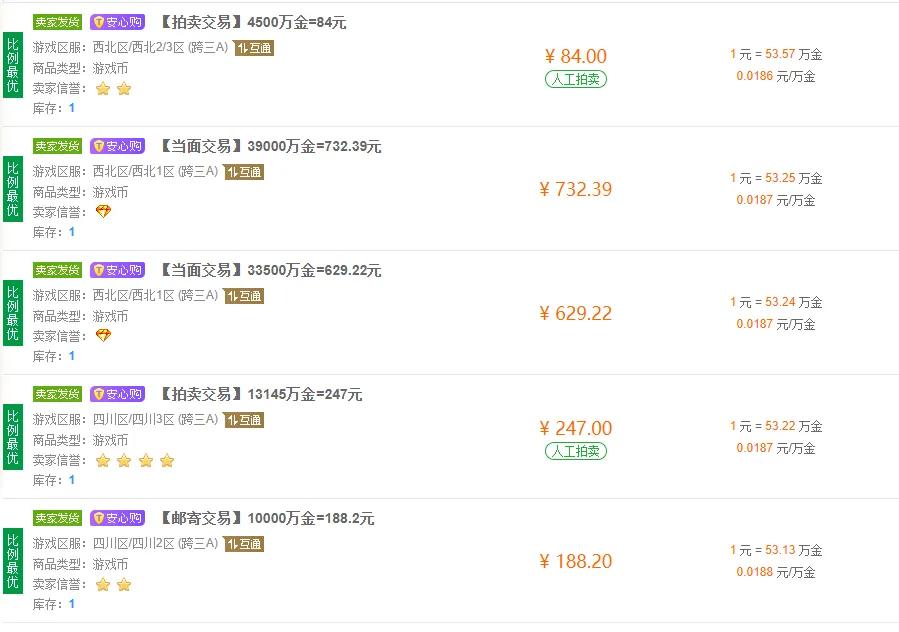Viewport: 899px width, 632px height.
Task: Click 人工拍卖 tag under ¥247.00
Action: click(576, 451)
